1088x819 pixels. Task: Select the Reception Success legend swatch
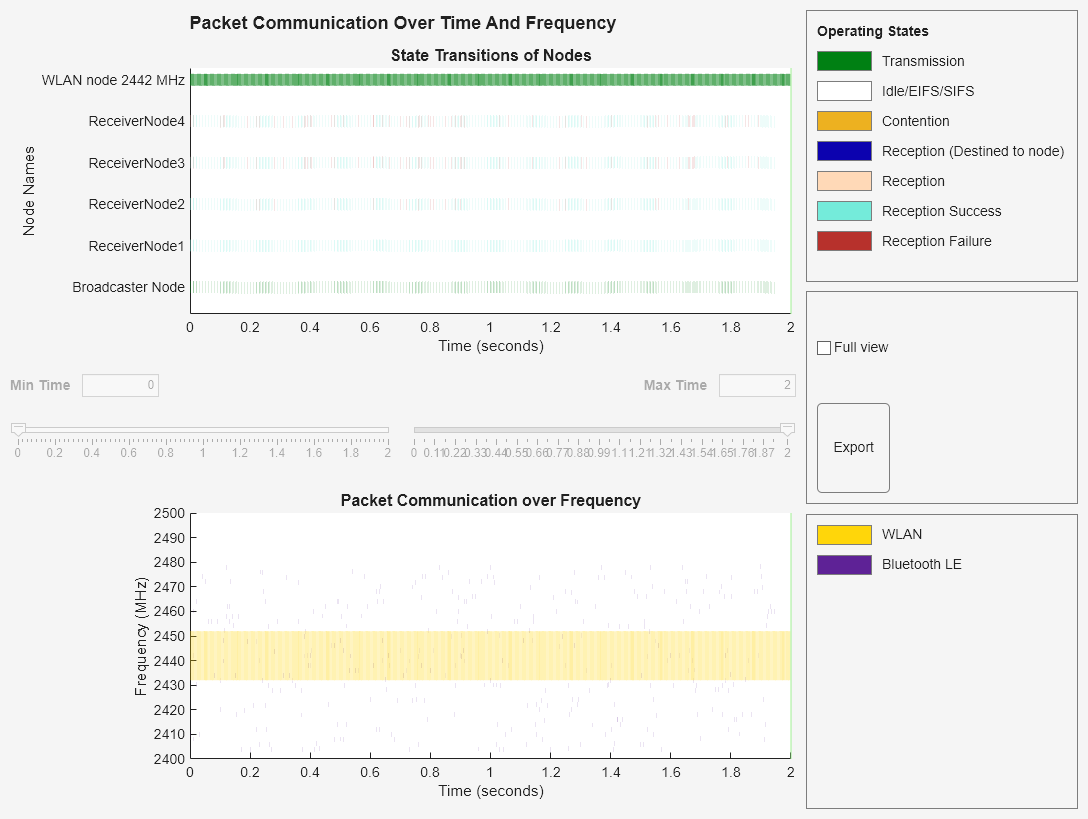[x=845, y=211]
